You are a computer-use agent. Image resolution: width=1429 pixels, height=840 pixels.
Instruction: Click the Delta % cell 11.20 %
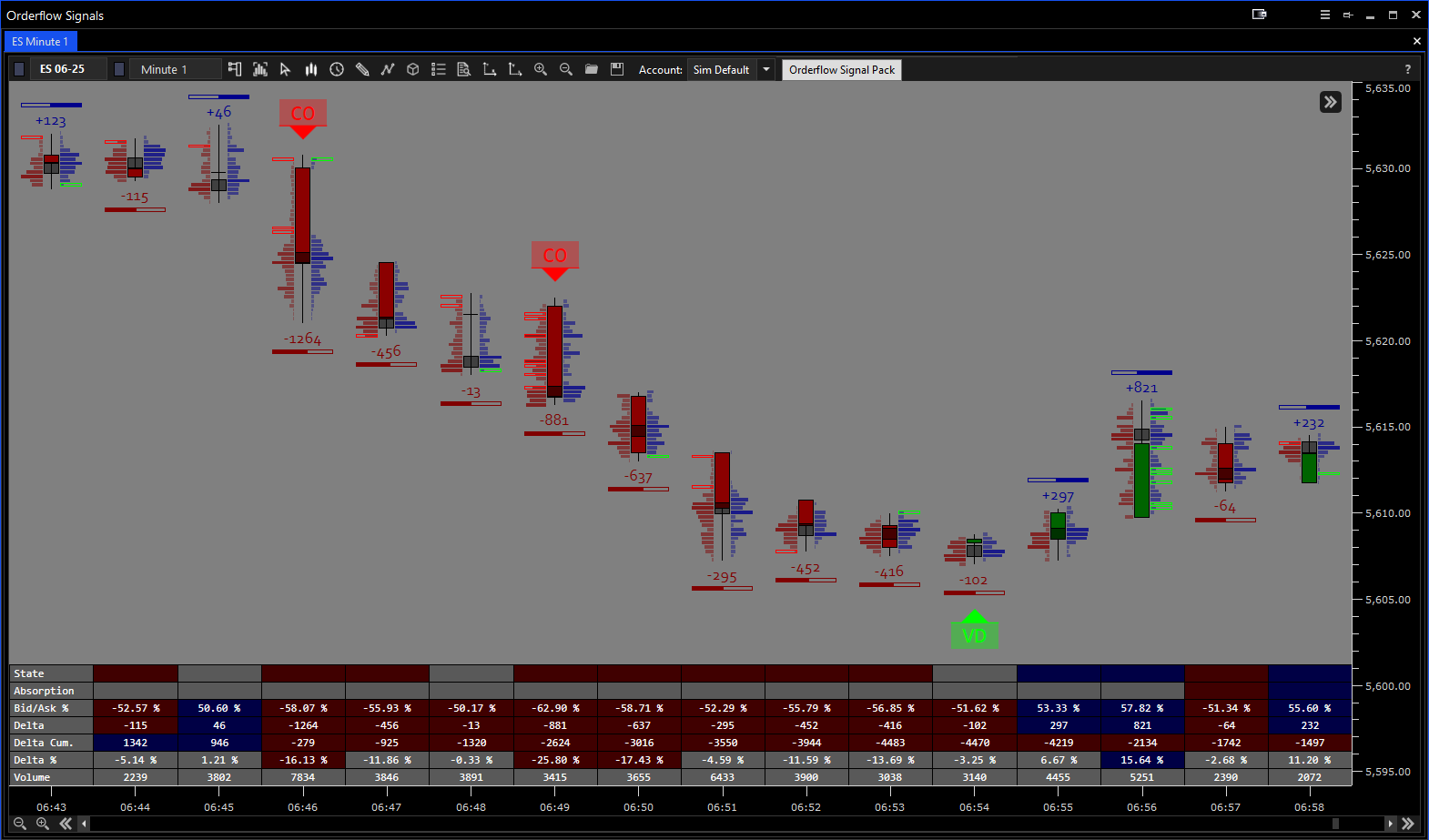click(x=1310, y=760)
